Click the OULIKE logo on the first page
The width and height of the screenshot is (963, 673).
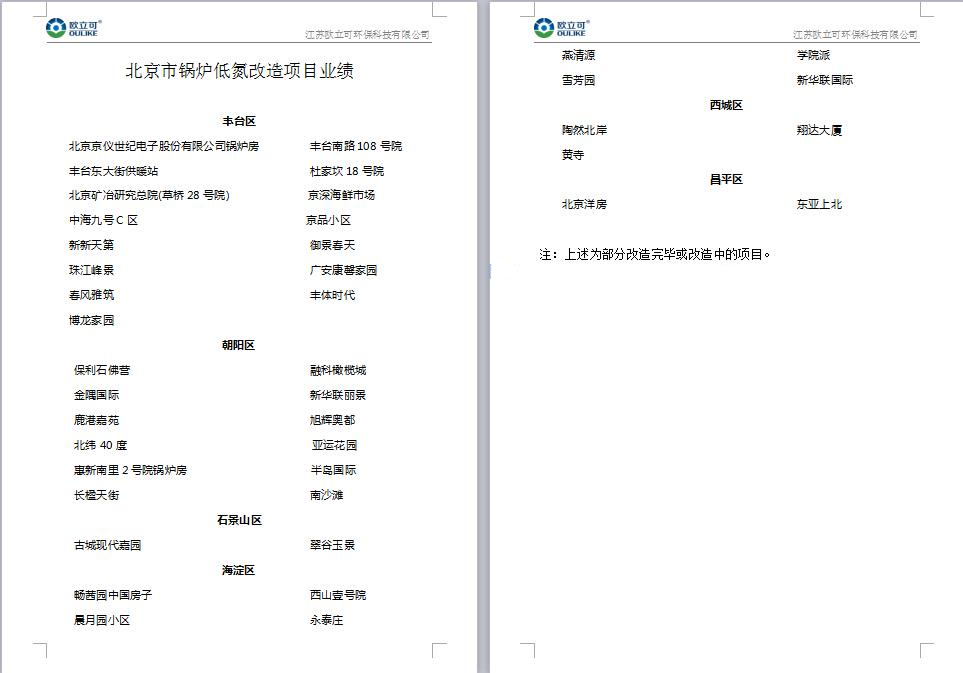[68, 29]
